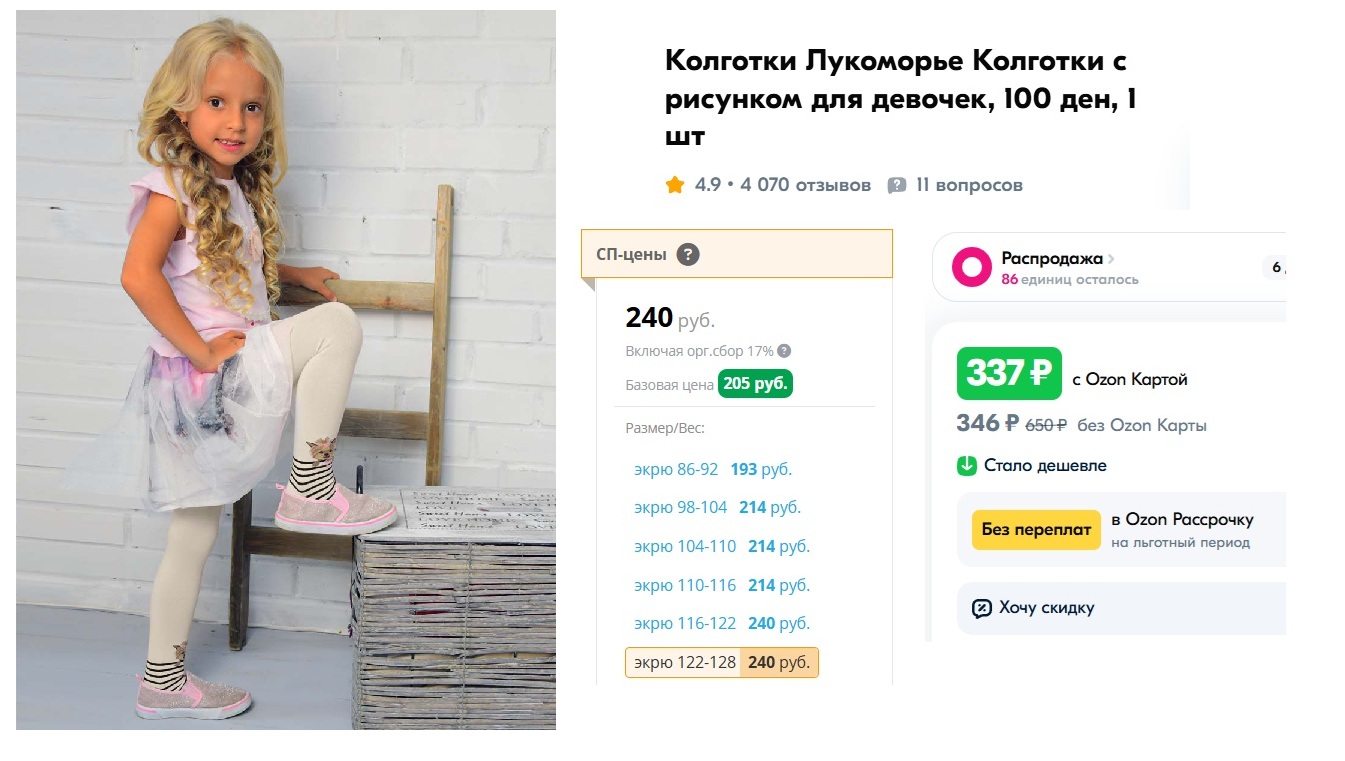Click the questions speech bubble icon

click(x=897, y=185)
